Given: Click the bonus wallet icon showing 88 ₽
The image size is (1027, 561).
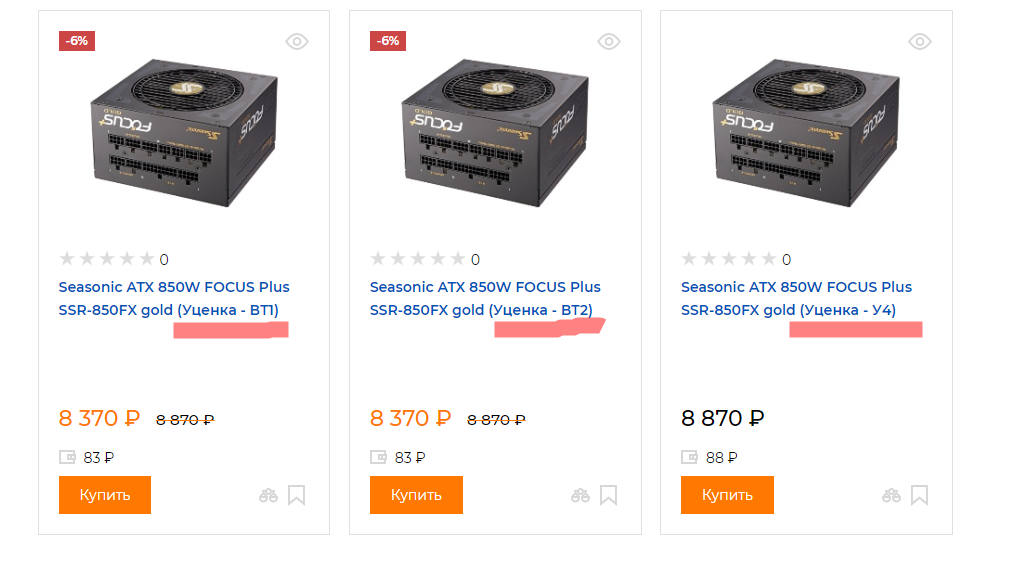Looking at the screenshot, I should (x=690, y=457).
